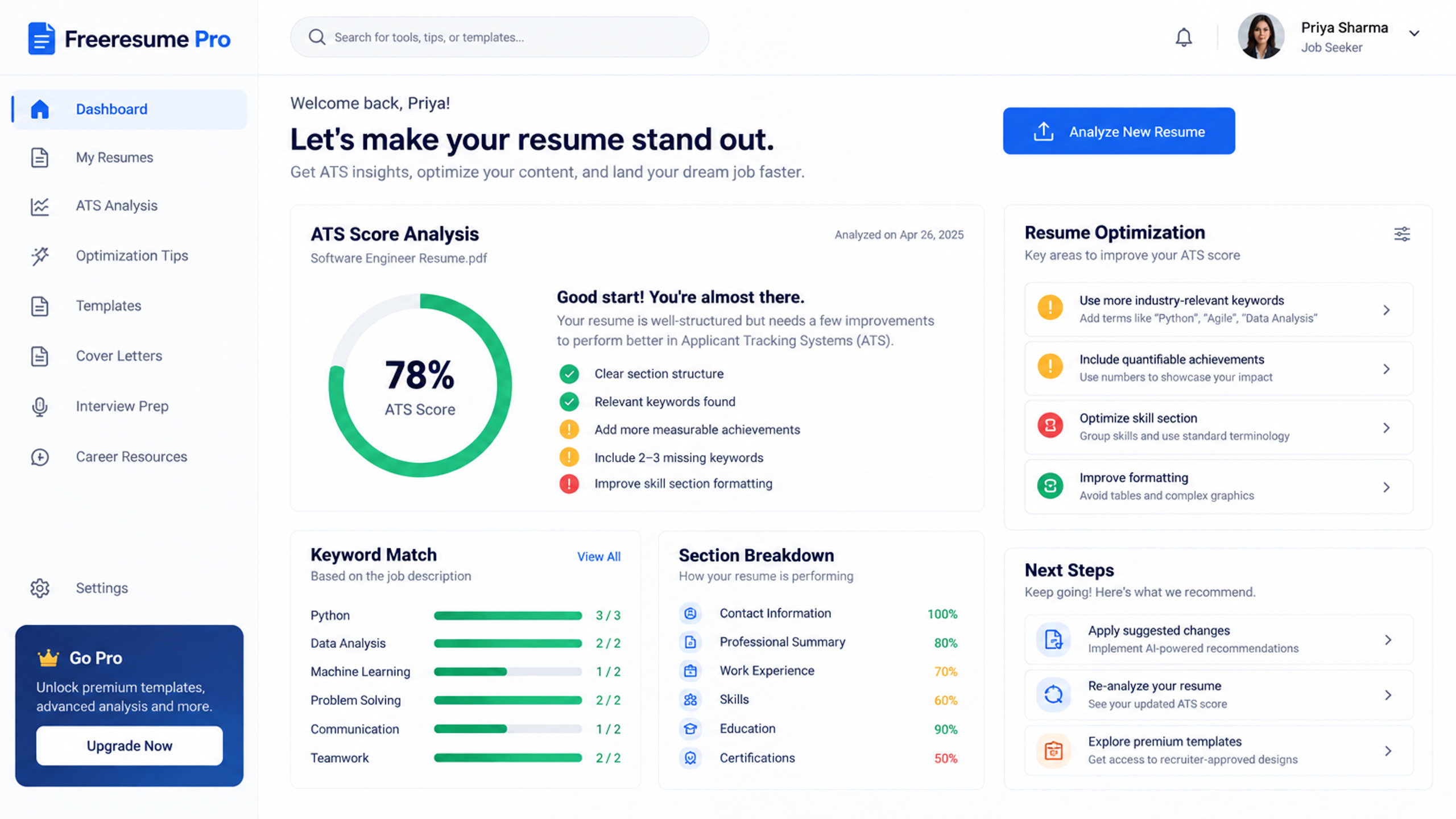Viewport: 1456px width, 819px height.
Task: Click the search magnifier icon
Action: point(317,37)
